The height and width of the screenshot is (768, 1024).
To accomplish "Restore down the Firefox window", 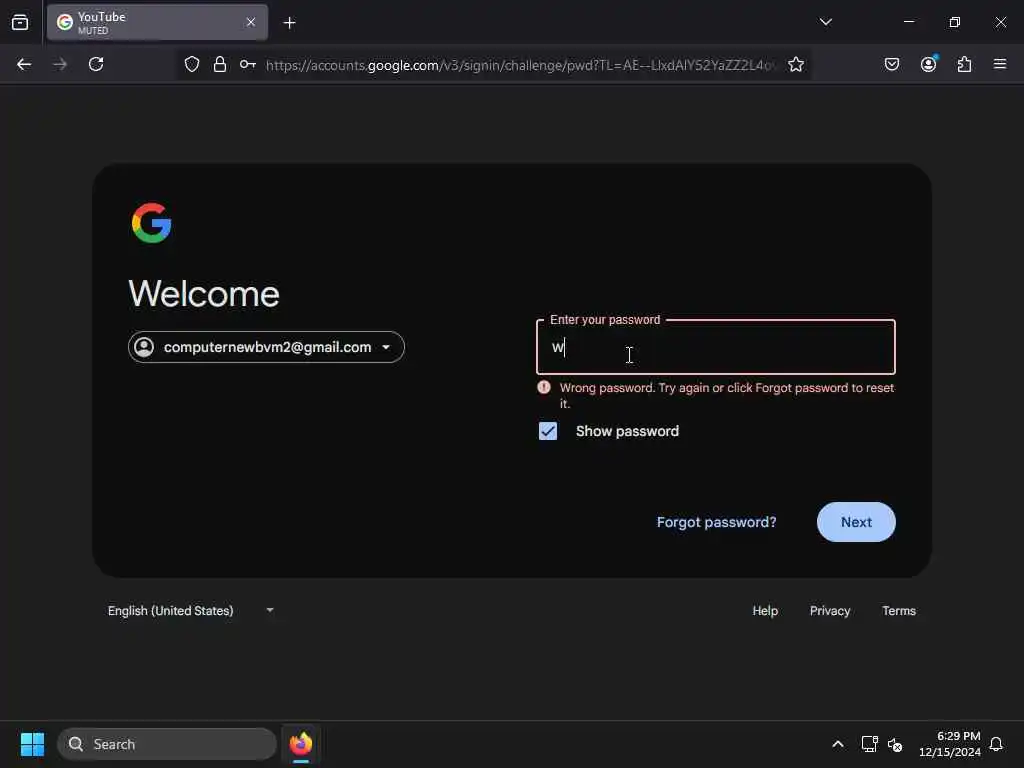I will pyautogui.click(x=955, y=22).
